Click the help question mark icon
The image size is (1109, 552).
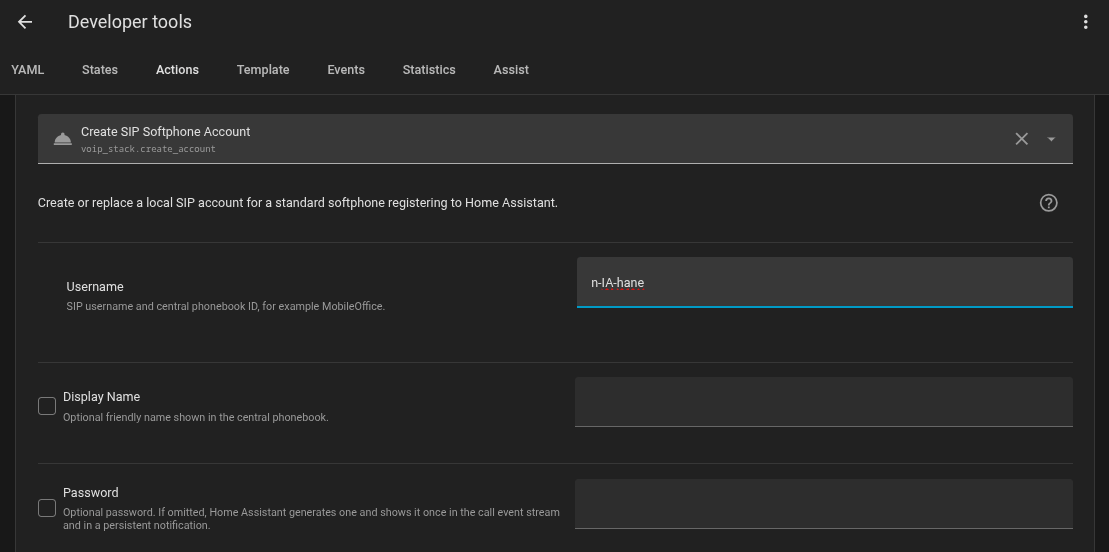[x=1048, y=203]
